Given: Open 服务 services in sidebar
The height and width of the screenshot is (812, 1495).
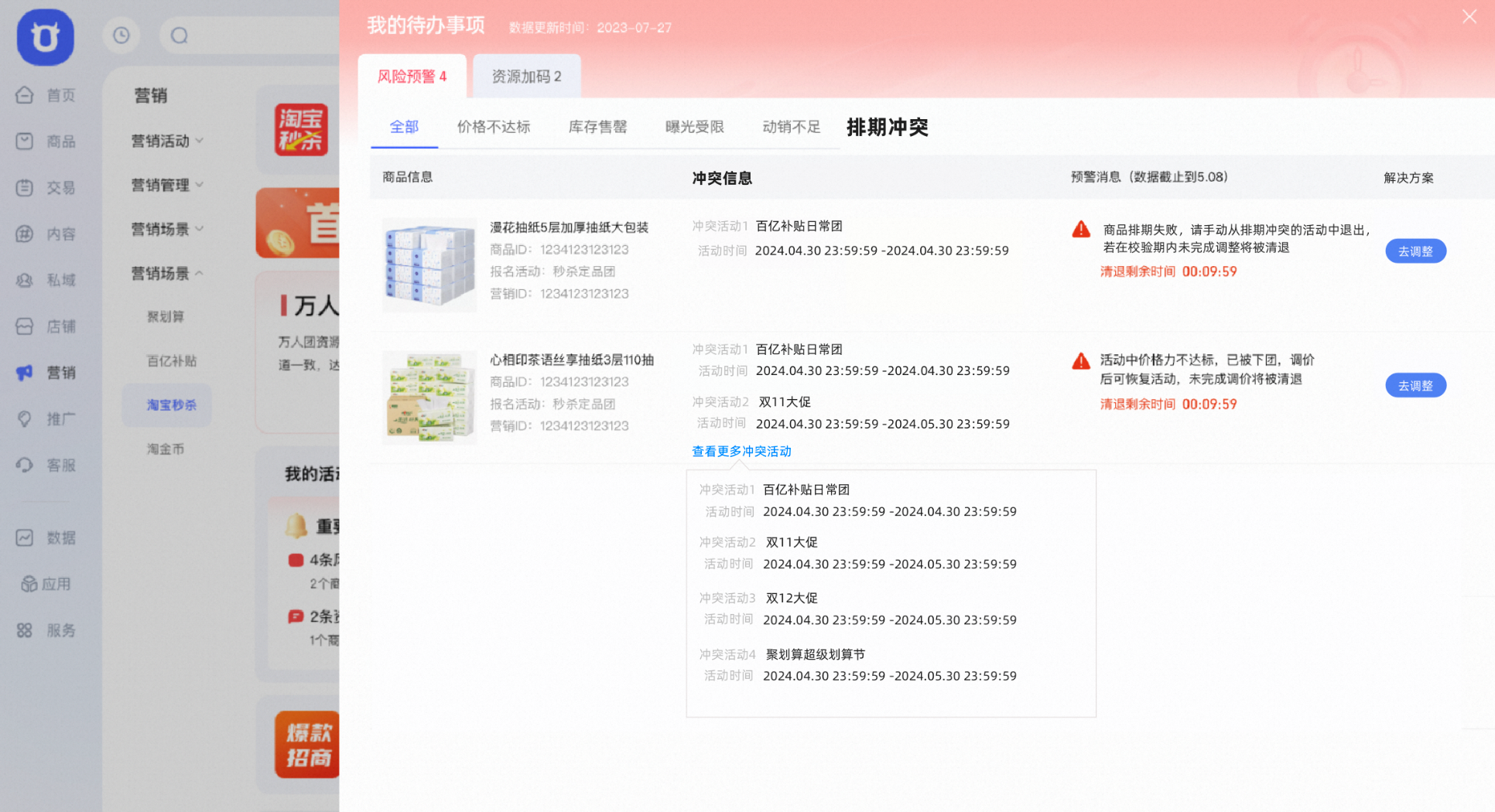Looking at the screenshot, I should coord(46,630).
